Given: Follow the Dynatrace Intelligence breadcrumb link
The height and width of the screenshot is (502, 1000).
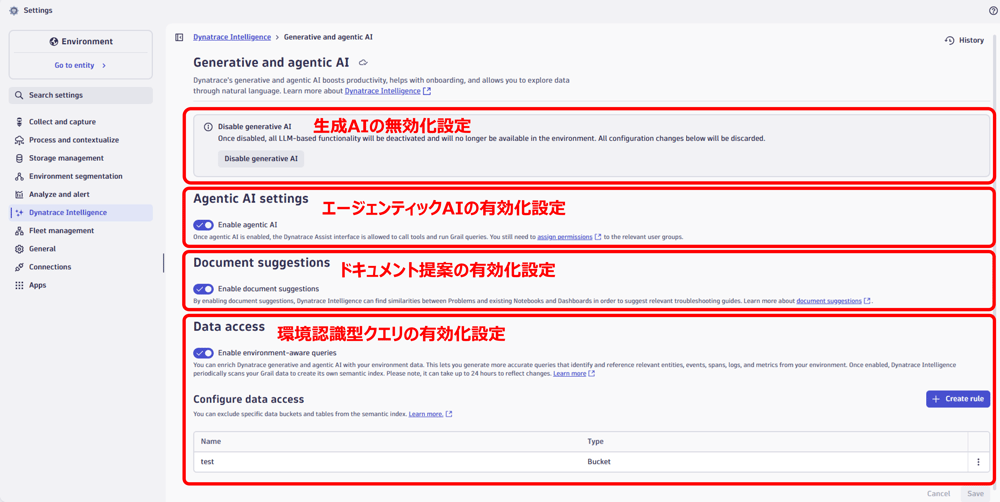Looking at the screenshot, I should pyautogui.click(x=232, y=37).
